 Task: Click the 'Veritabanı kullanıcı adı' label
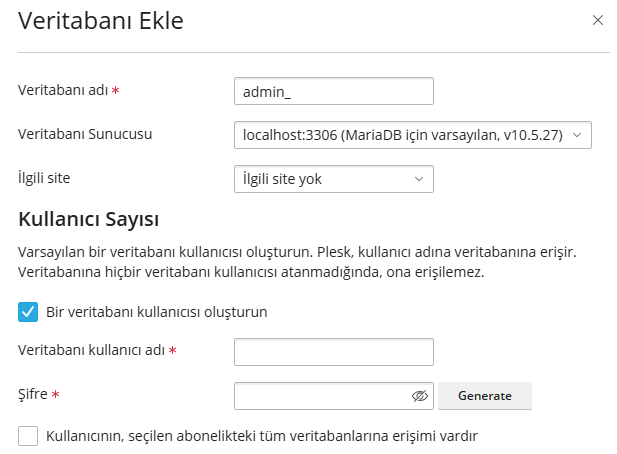[92, 350]
